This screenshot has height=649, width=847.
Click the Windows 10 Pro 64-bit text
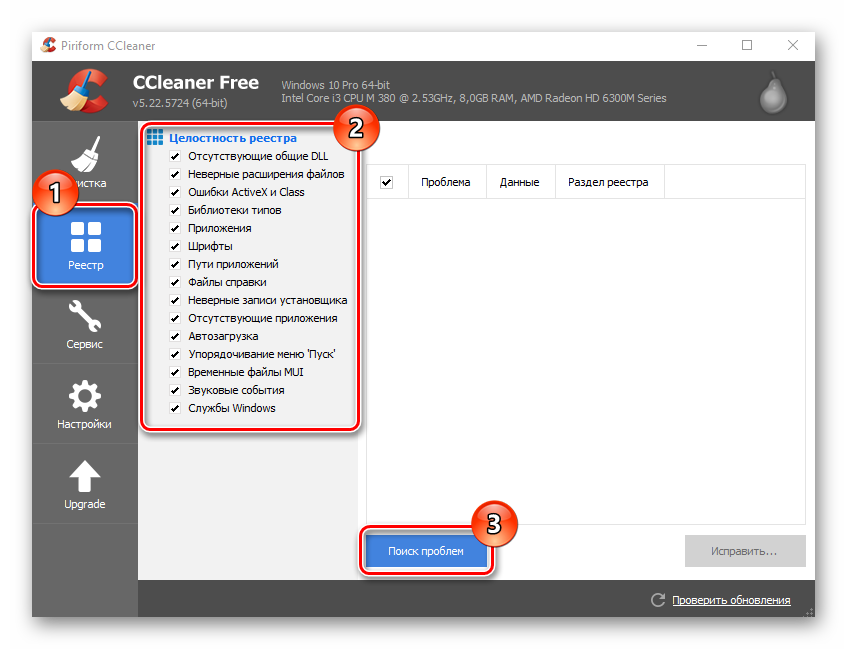pyautogui.click(x=335, y=85)
